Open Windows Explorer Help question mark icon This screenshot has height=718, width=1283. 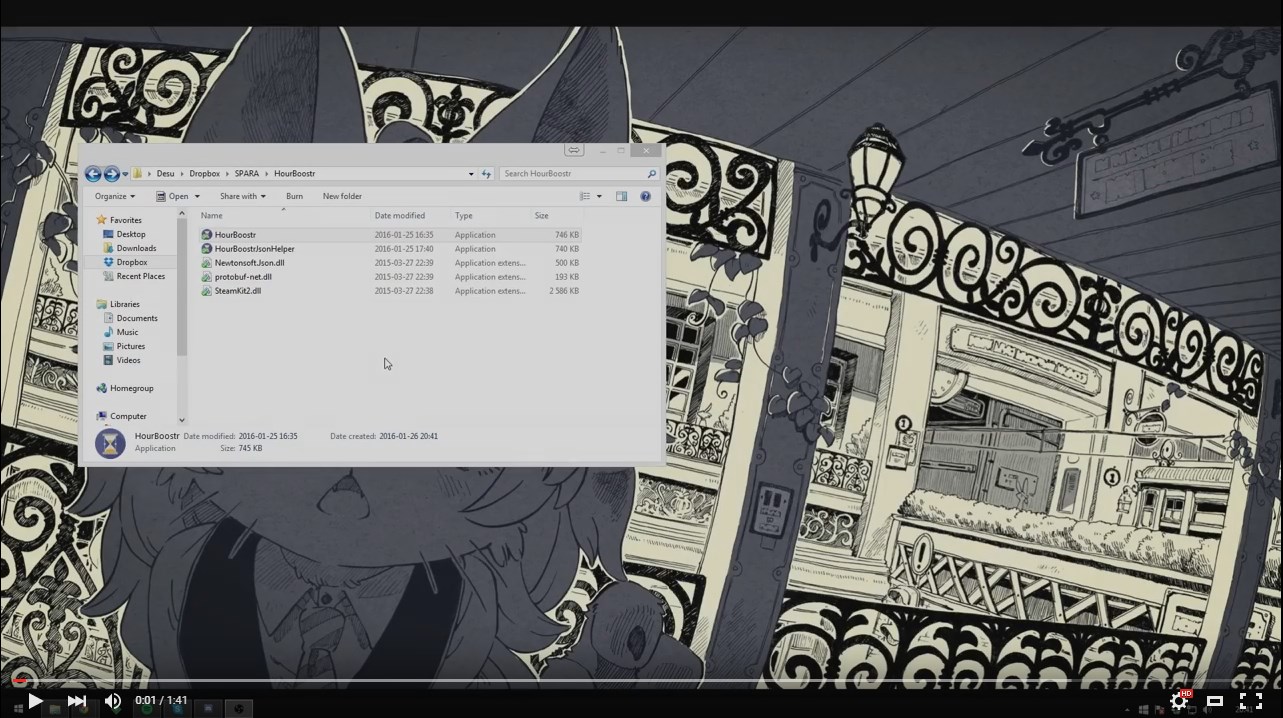645,196
